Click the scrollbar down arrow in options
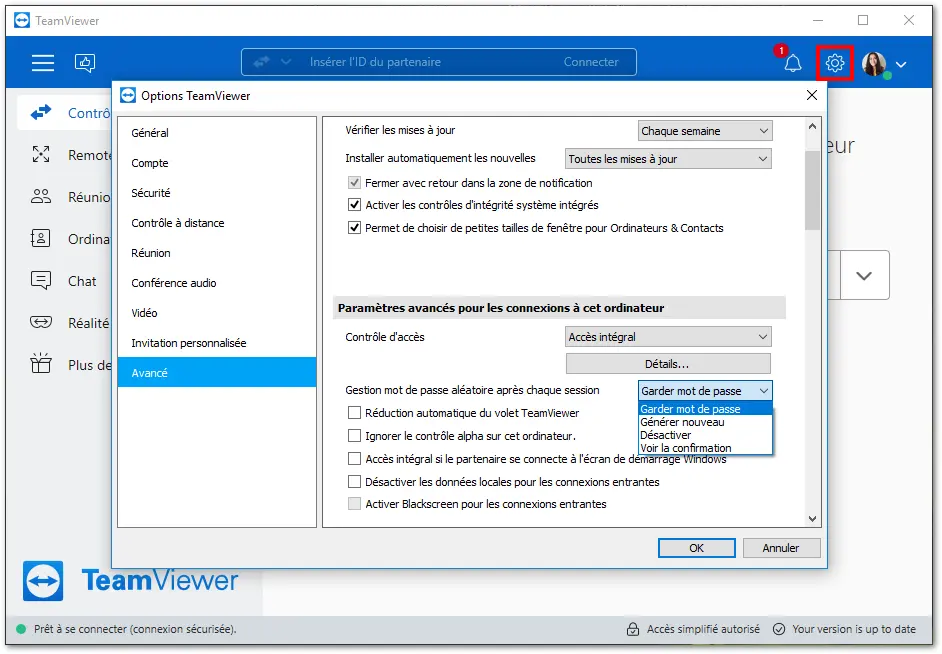Image resolution: width=942 pixels, height=654 pixels. tap(812, 519)
